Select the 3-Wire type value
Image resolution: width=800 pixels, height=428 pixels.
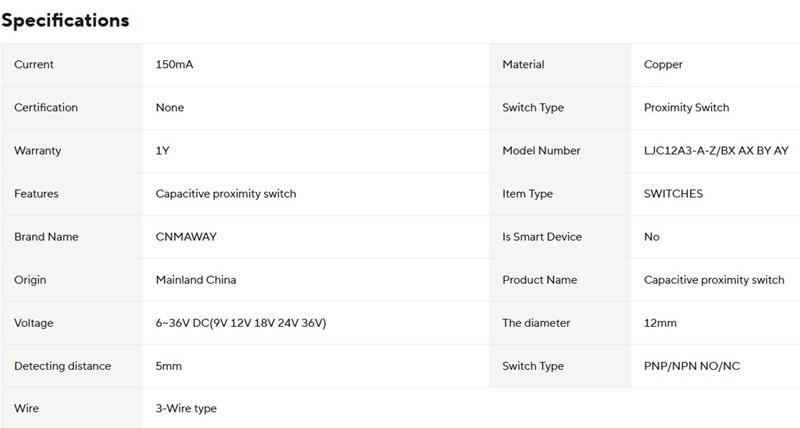pyautogui.click(x=186, y=409)
